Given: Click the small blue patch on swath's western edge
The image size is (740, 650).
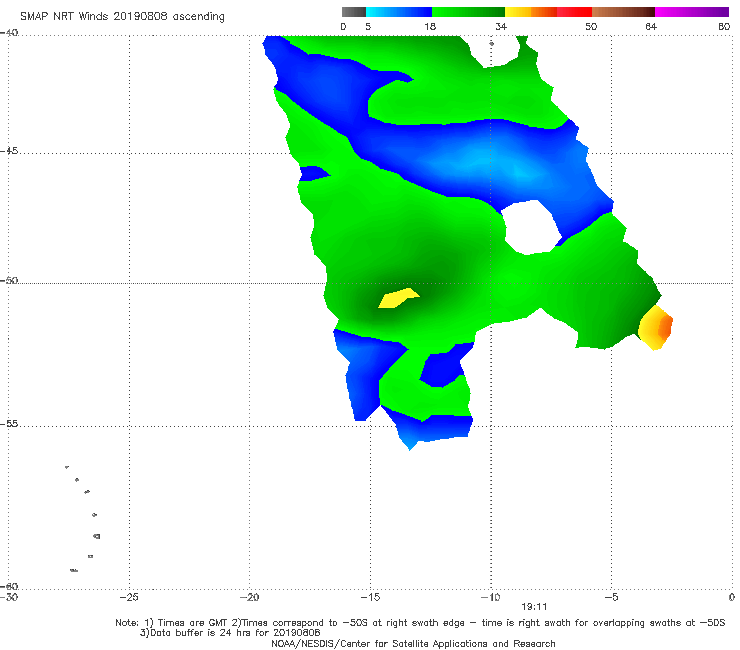Looking at the screenshot, I should (314, 173).
